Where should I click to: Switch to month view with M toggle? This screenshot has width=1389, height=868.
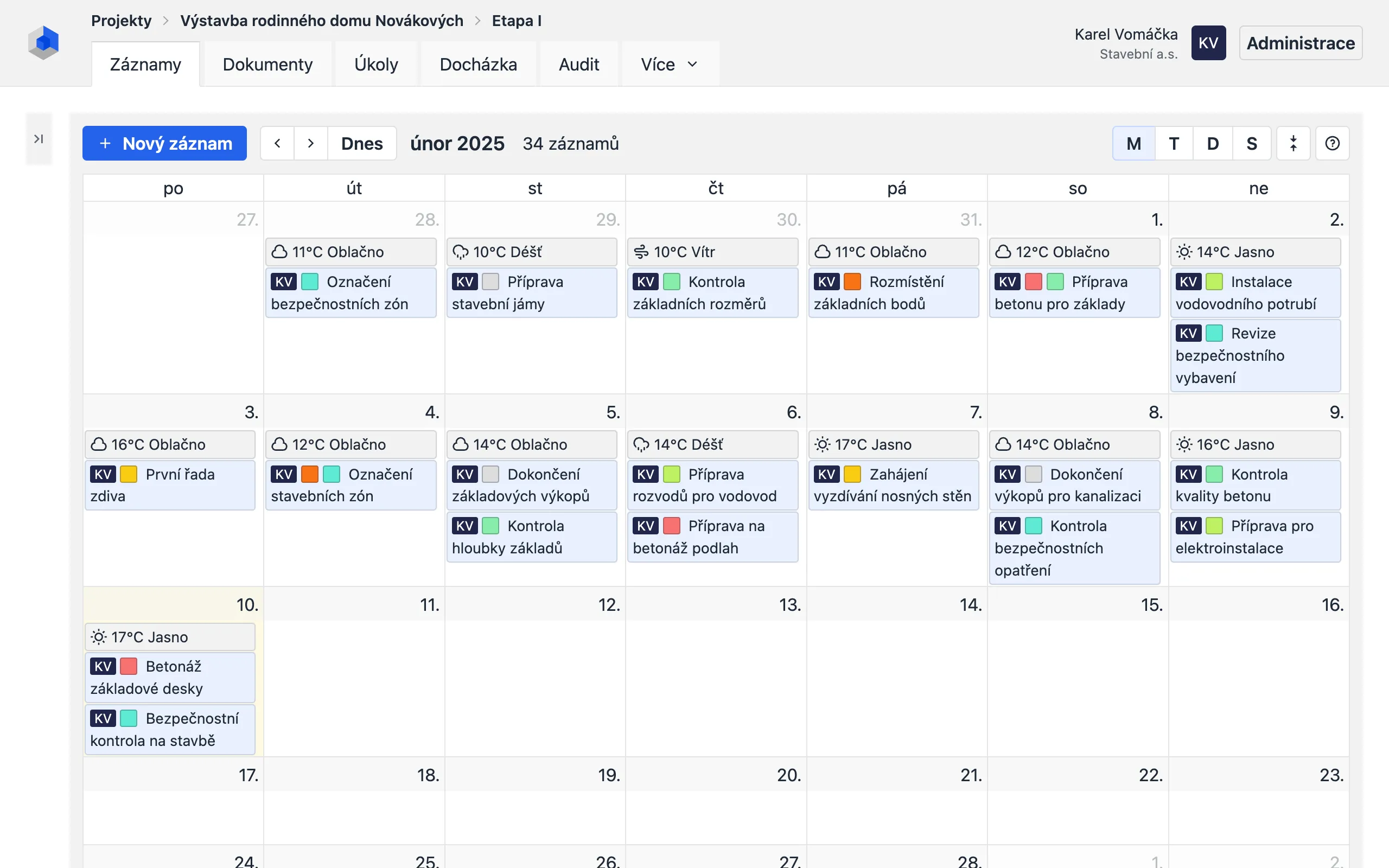pos(1133,144)
